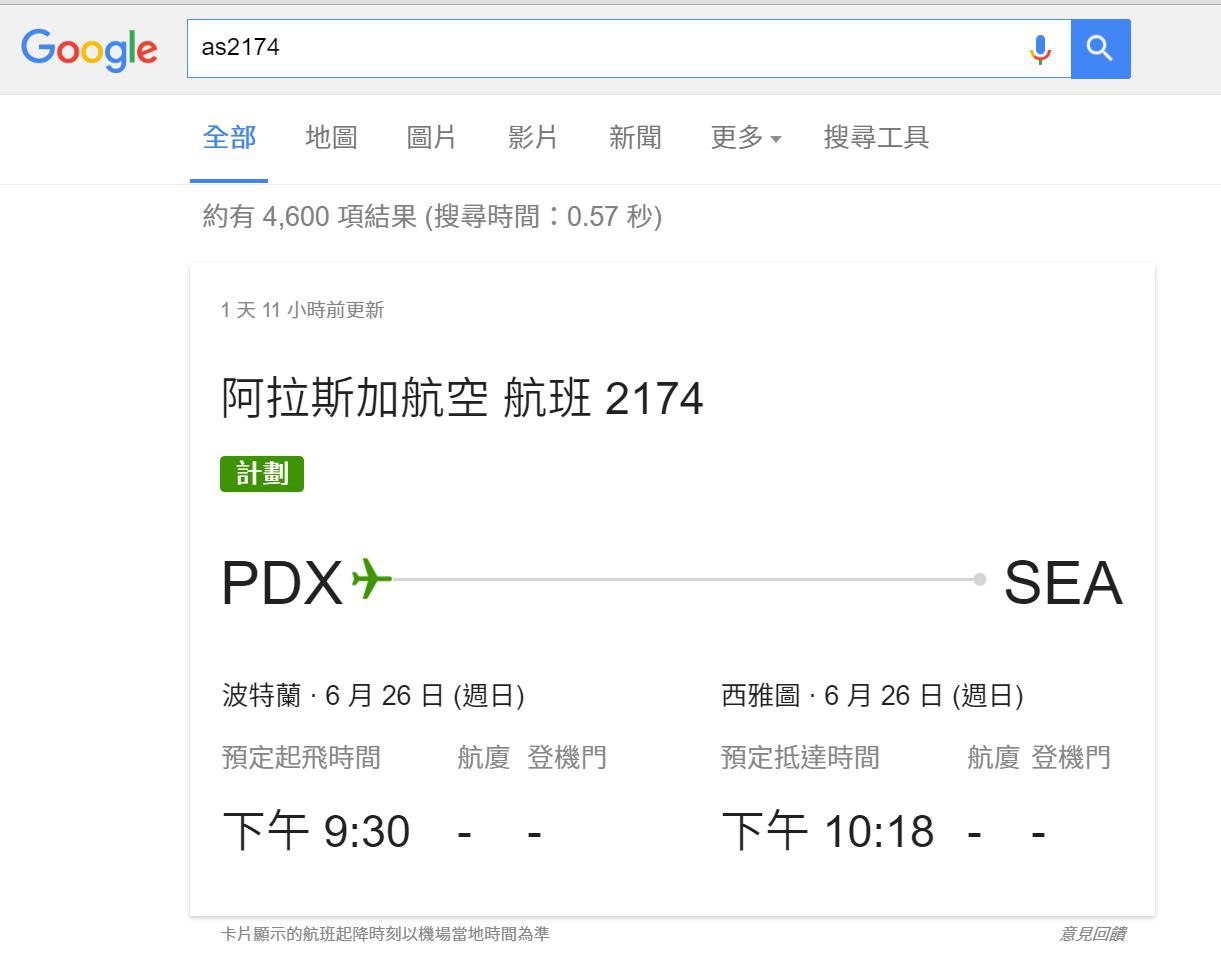Click the green airplane icon at PDX

(371, 579)
